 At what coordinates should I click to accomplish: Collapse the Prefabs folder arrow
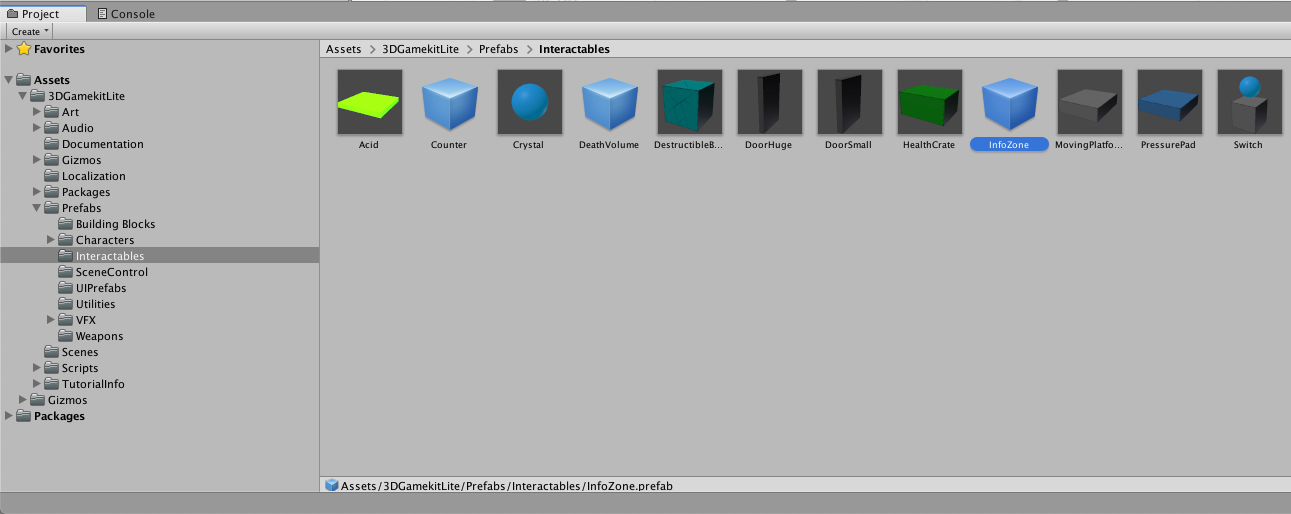37,208
